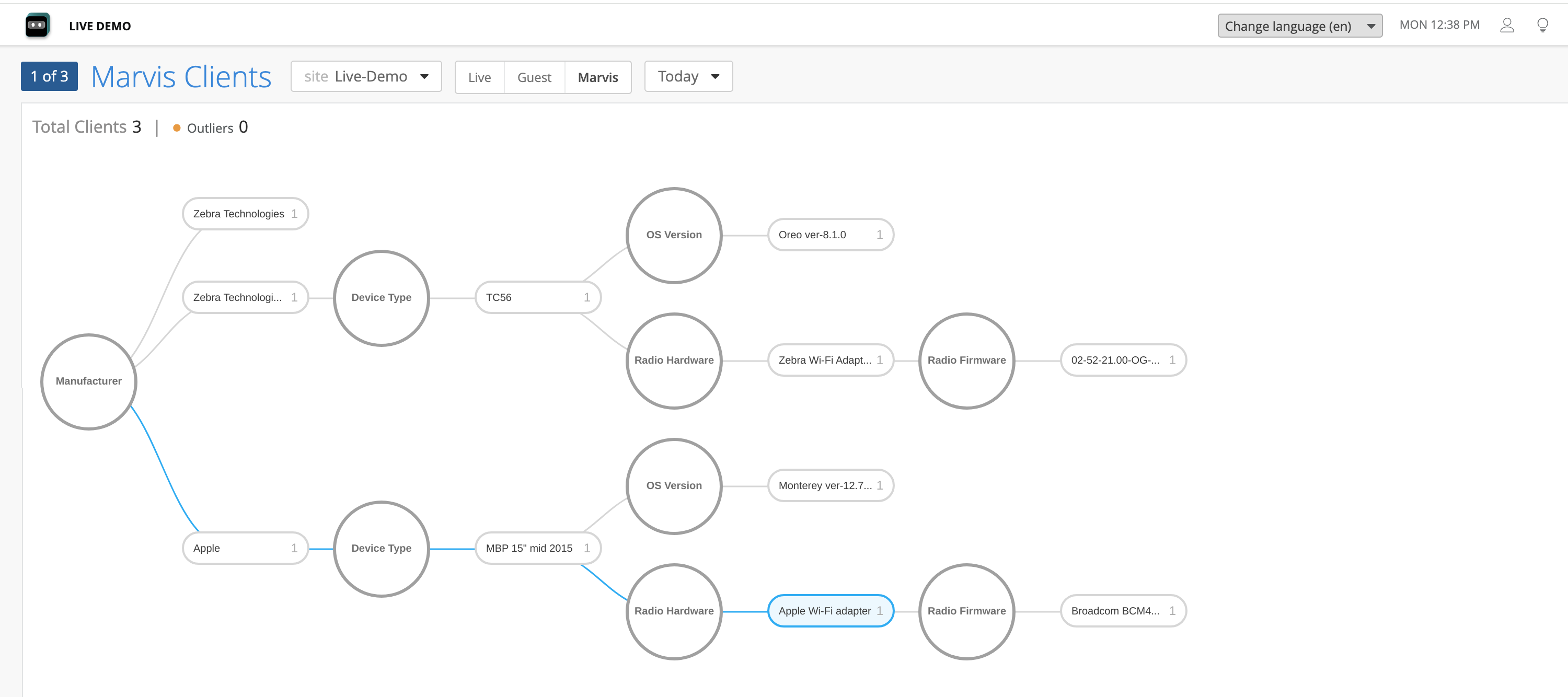Screen dimensions: 1568x697
Task: Click the 1 of 3 badge button
Action: click(49, 77)
